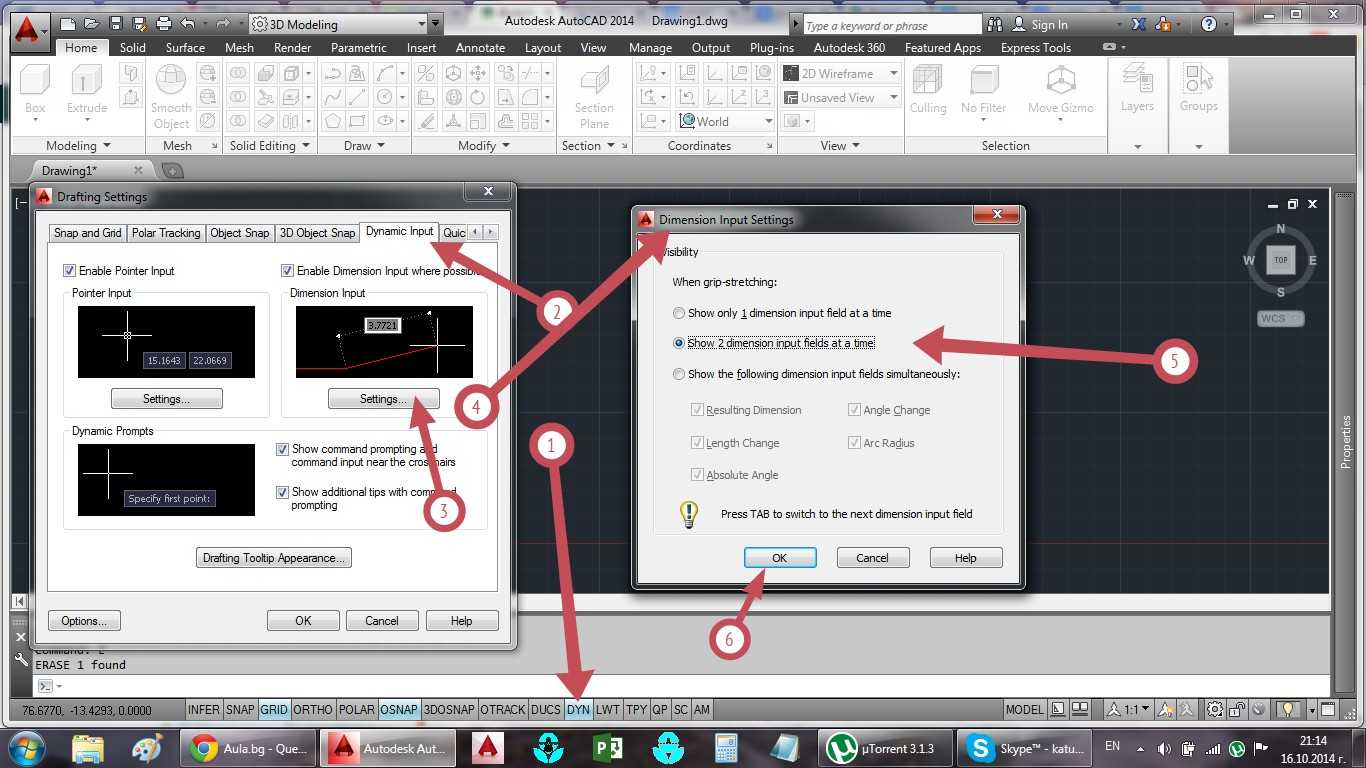Screen dimensions: 1366x768
Task: Click the Save icon in quick access toolbar
Action: coord(115,23)
